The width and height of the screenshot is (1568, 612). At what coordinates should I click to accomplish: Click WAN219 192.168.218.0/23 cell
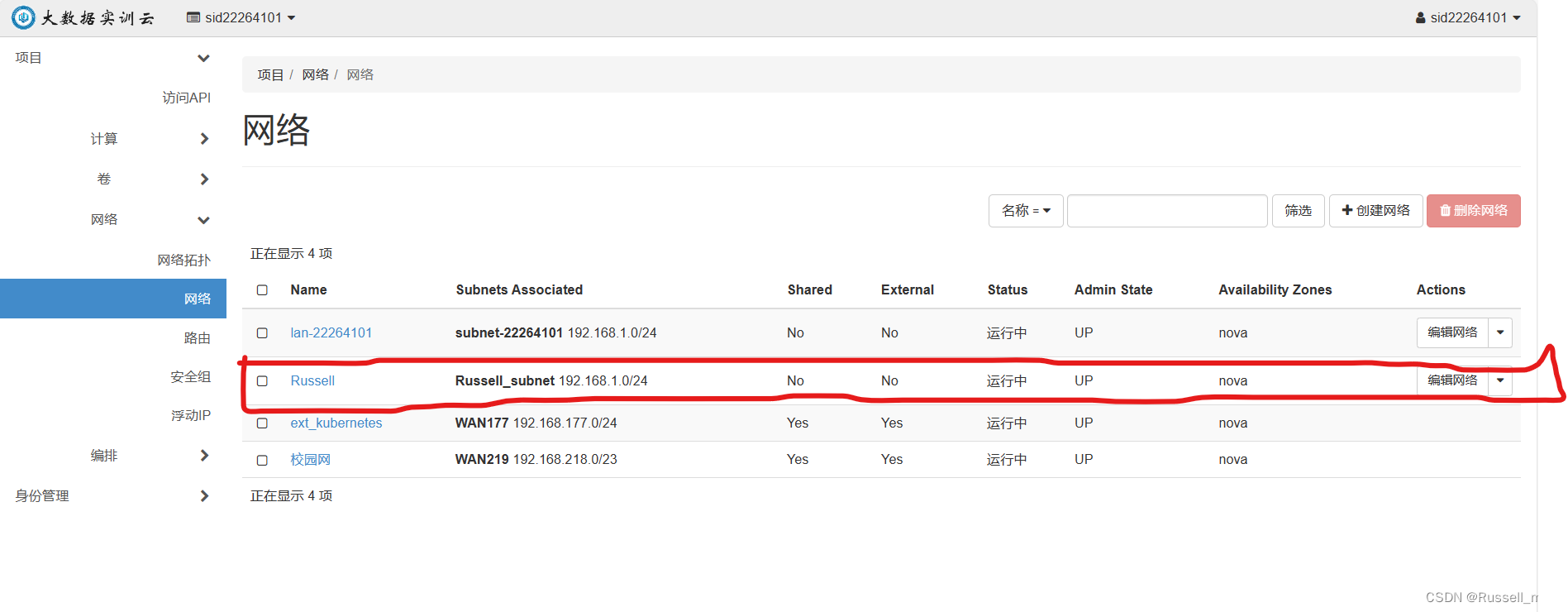coord(536,459)
